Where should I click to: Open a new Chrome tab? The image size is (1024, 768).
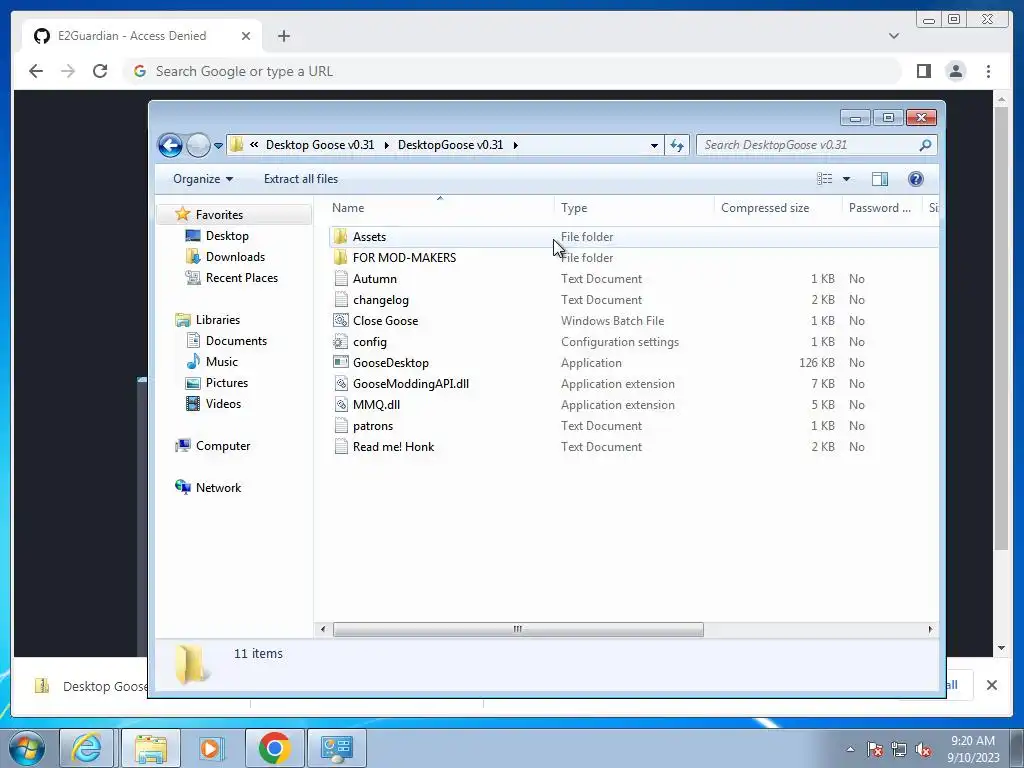tap(283, 36)
